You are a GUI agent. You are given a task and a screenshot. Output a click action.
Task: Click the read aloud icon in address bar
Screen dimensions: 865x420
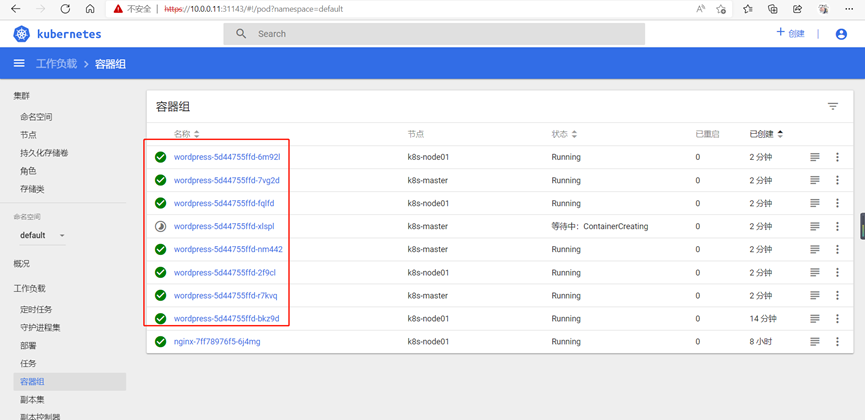701,9
